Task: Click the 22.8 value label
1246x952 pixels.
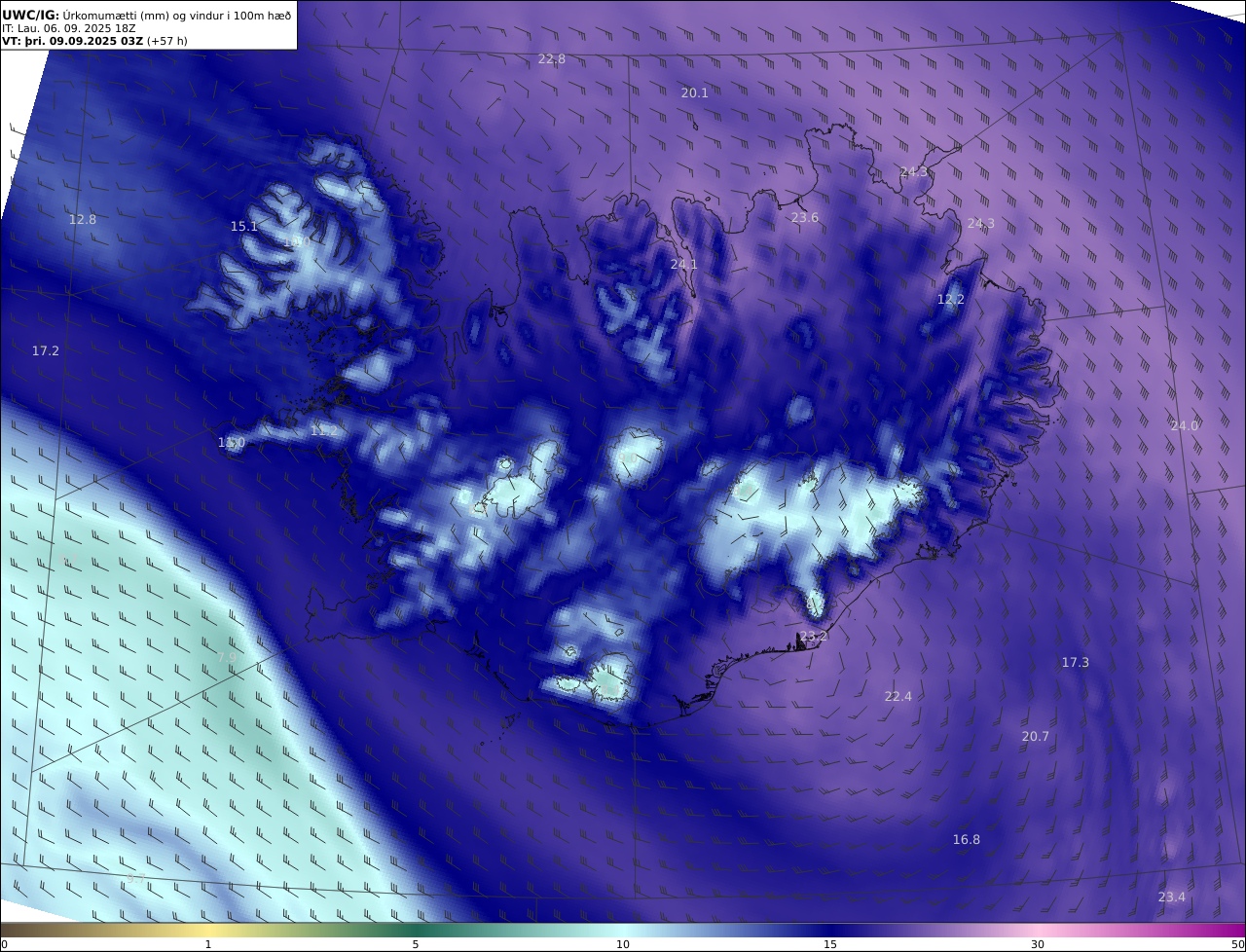Action: 552,59
